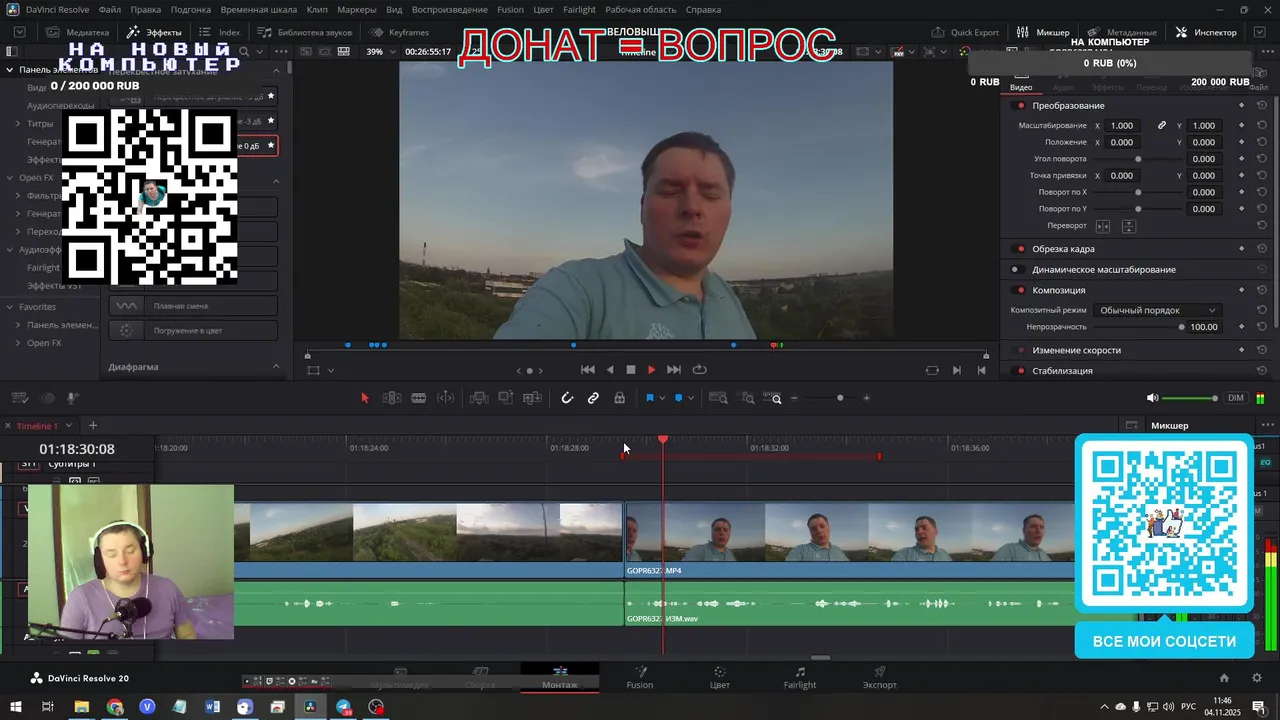
Task: Stop playback in the viewer
Action: point(631,370)
